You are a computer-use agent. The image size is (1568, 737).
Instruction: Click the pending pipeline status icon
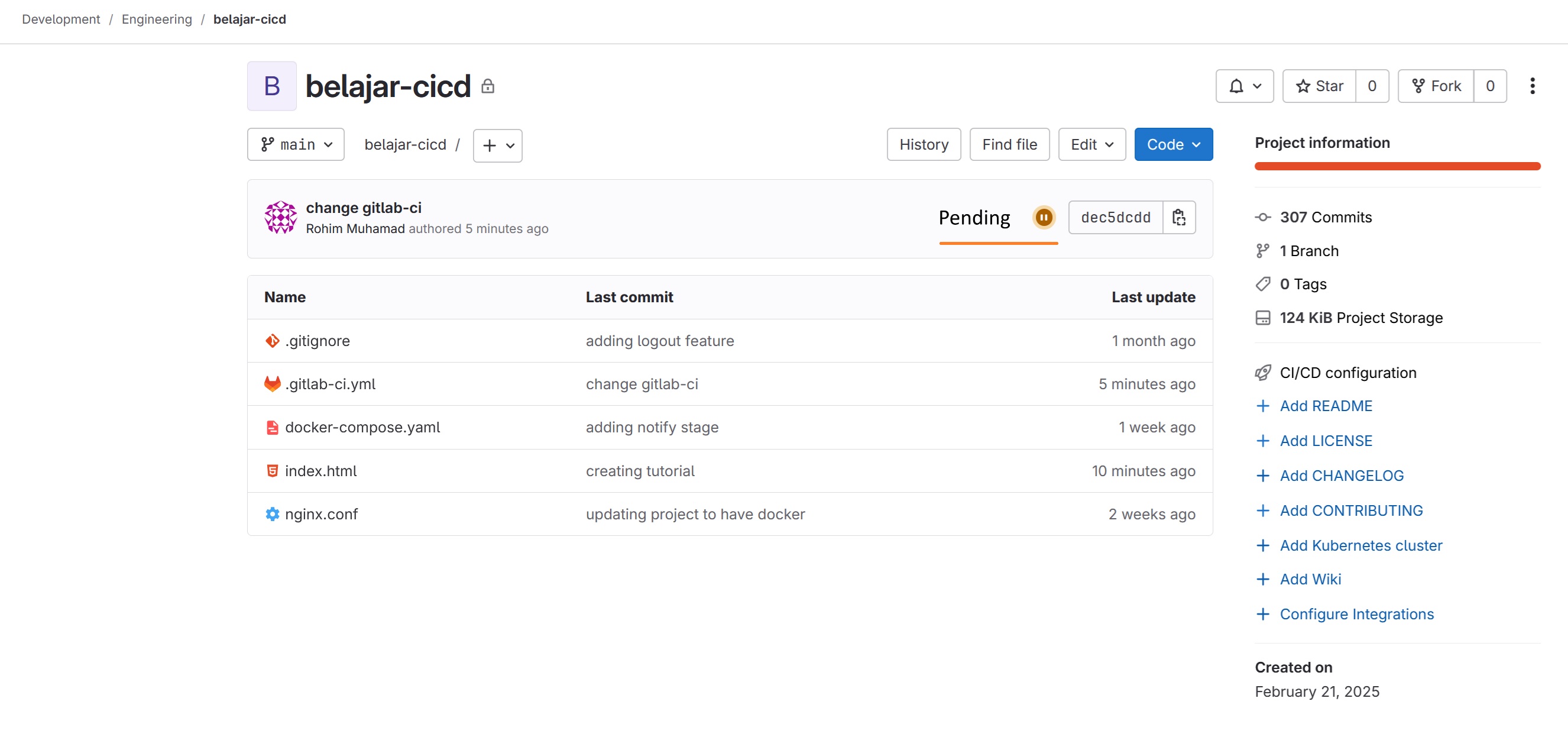point(1044,218)
